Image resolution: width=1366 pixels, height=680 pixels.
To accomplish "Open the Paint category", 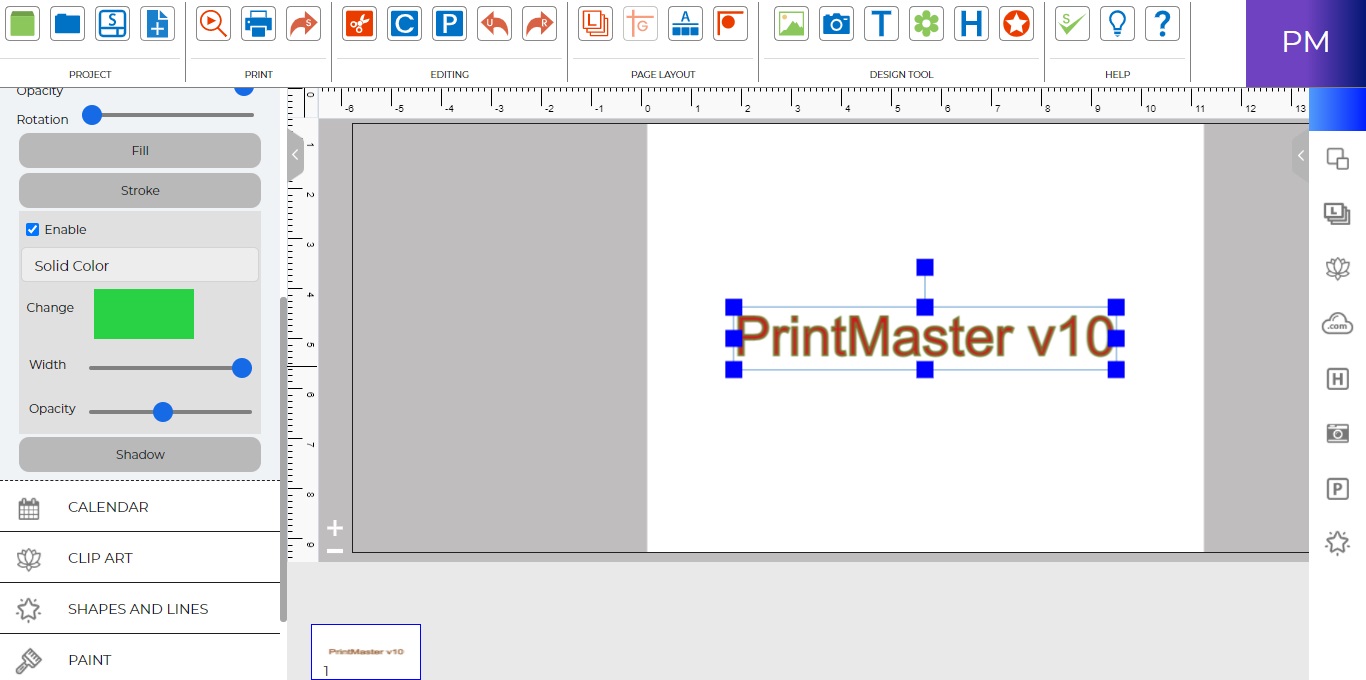I will click(x=140, y=659).
